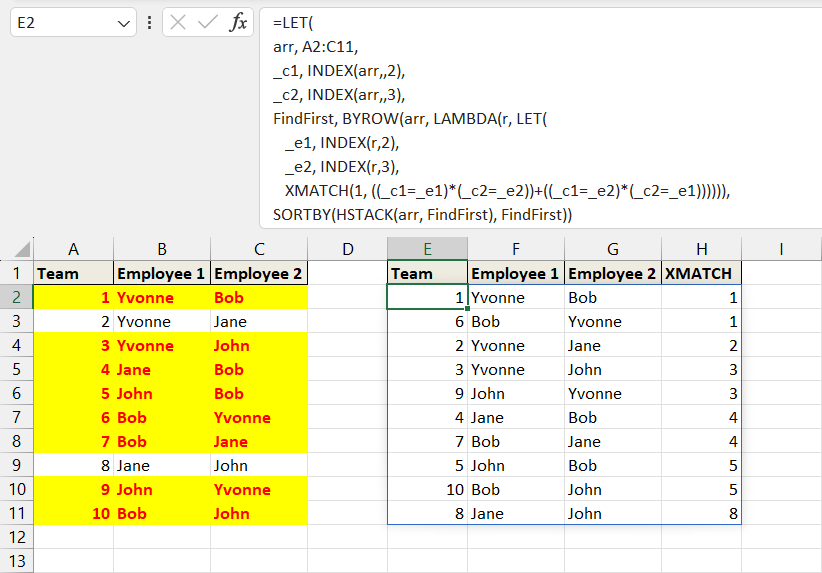The image size is (822, 573).
Task: Click Employee 1 header in cell F1
Action: pyautogui.click(x=514, y=274)
